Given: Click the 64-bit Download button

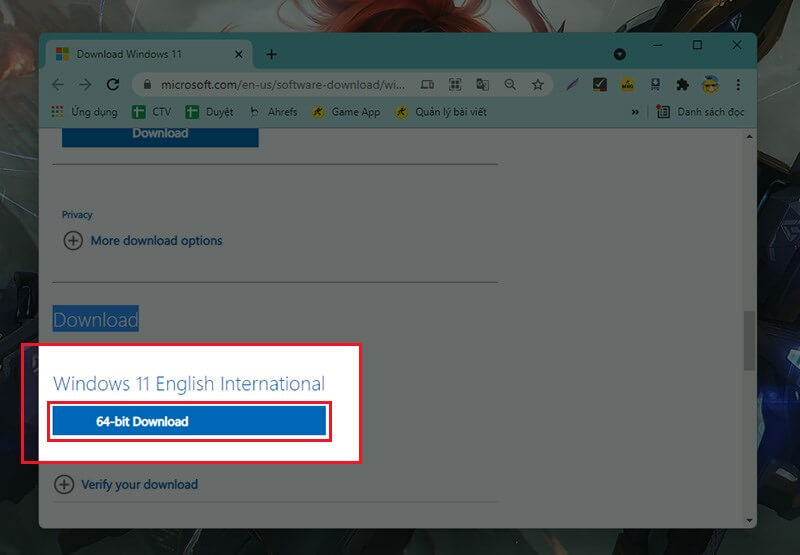Looking at the screenshot, I should point(189,421).
